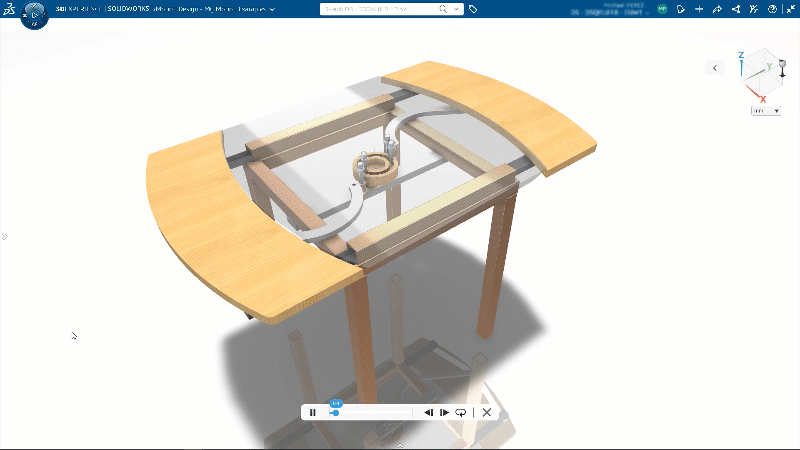Click the animation progress slider handle
Viewport: 800px width, 450px height.
[335, 412]
